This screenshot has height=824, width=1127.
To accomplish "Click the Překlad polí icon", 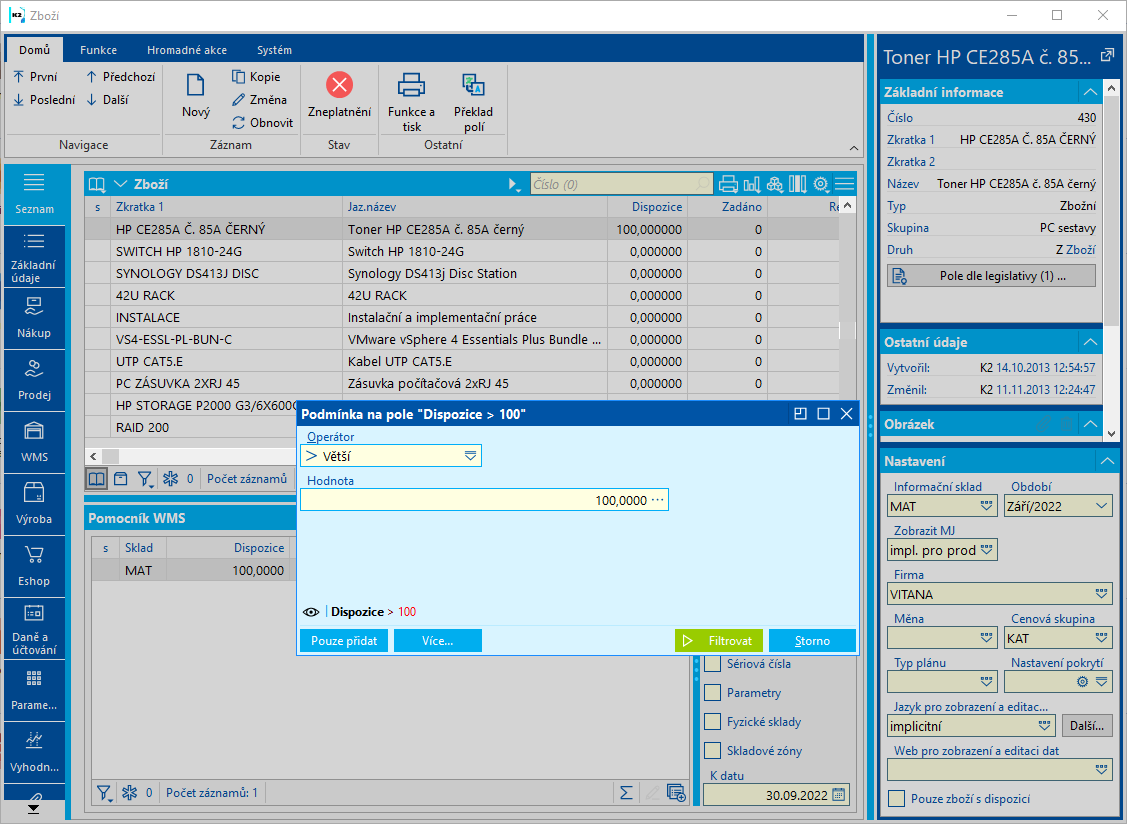I will tap(472, 85).
